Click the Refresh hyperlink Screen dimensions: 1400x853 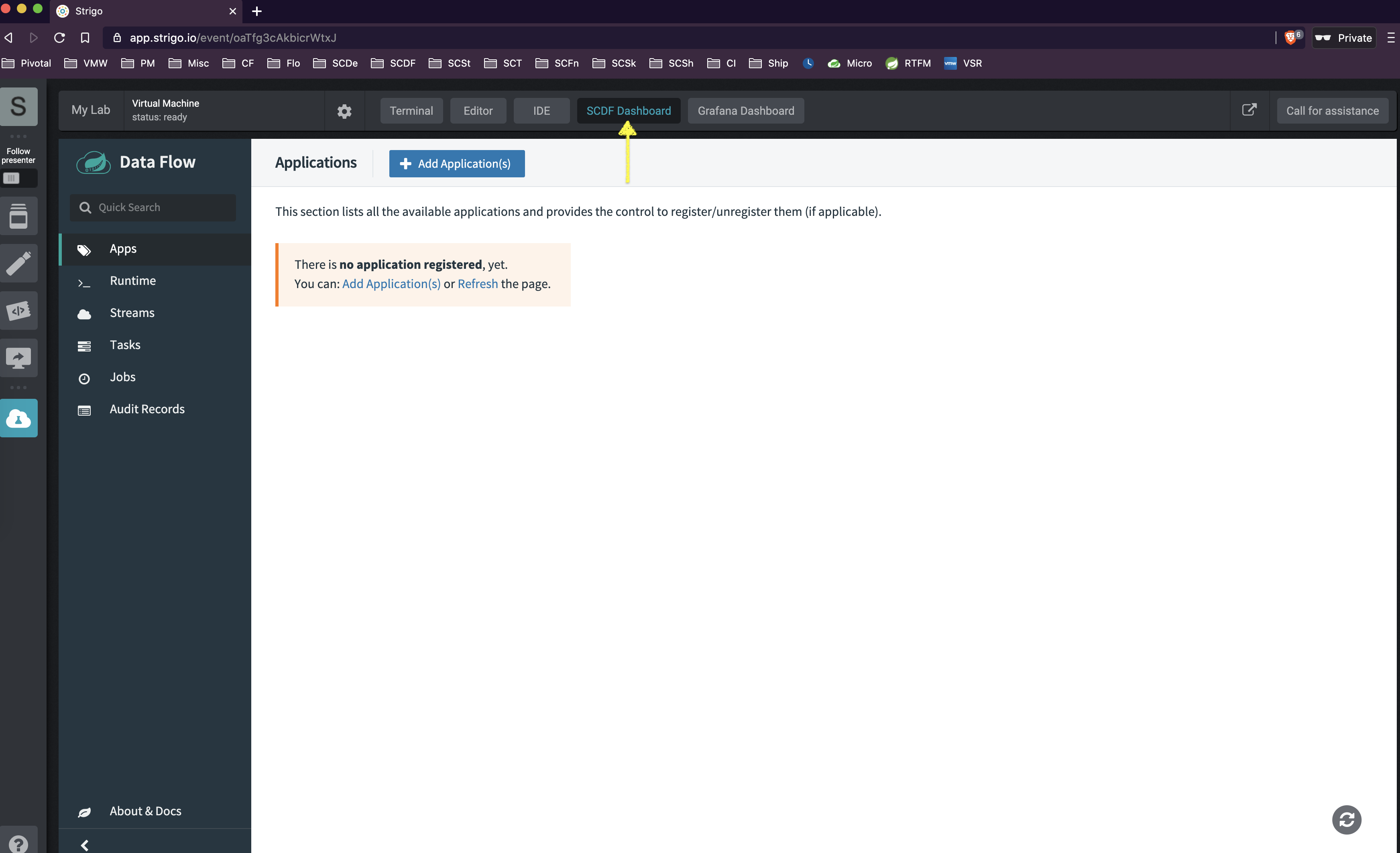coord(477,283)
